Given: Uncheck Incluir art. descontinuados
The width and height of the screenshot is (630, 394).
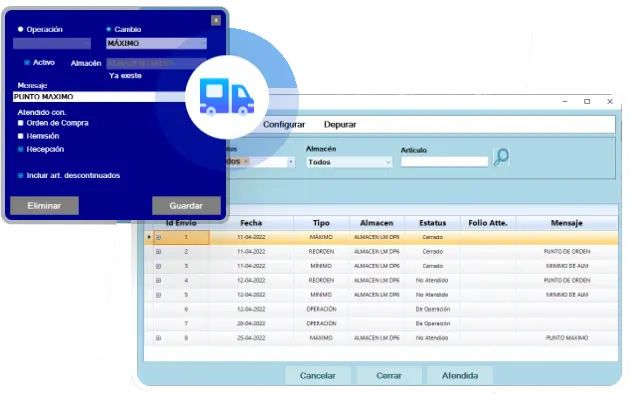Looking at the screenshot, I should [x=20, y=176].
